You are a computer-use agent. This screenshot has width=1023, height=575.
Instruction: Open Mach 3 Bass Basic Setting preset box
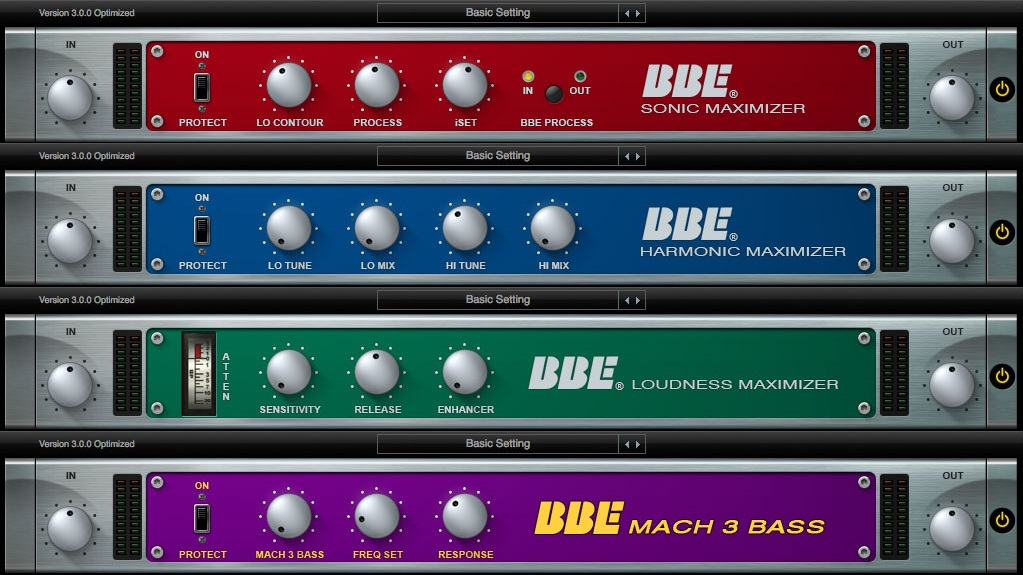point(498,444)
